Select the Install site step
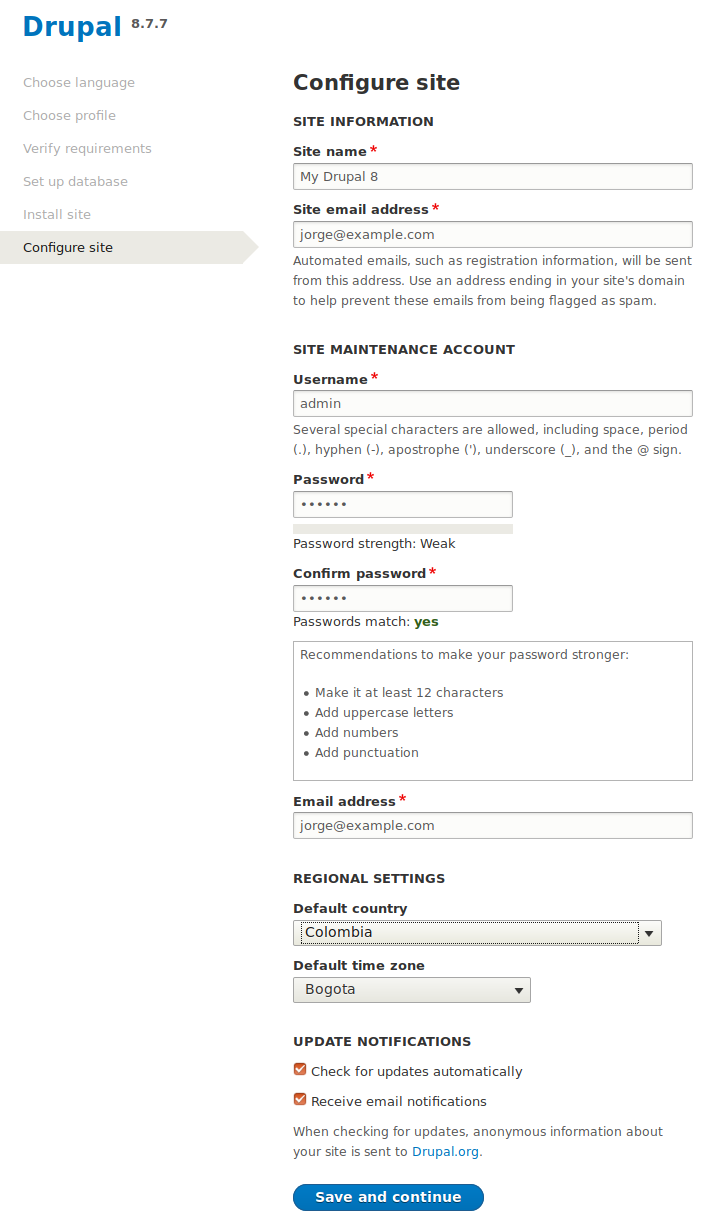 tap(57, 214)
